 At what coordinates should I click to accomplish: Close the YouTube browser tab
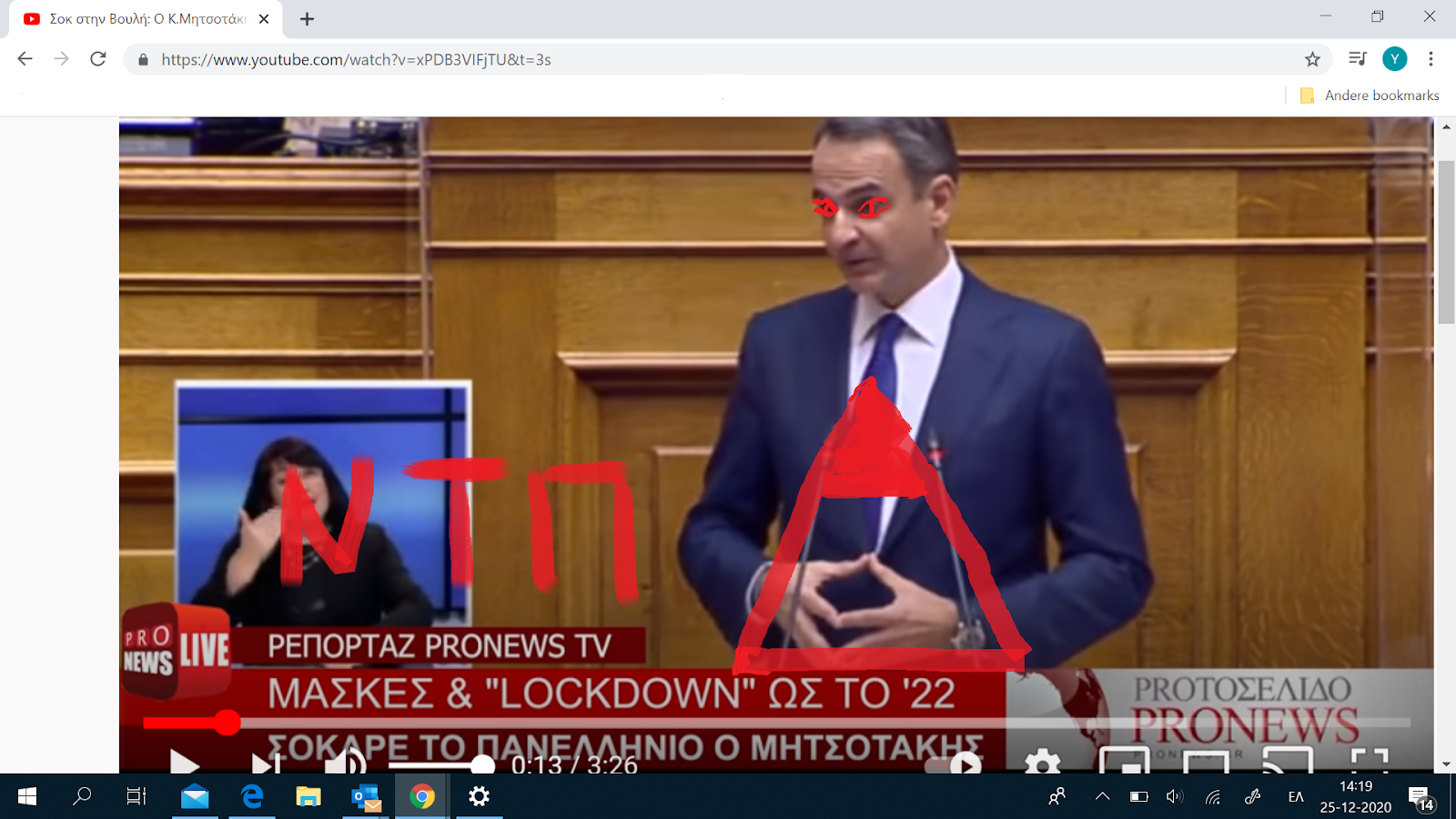[x=264, y=19]
